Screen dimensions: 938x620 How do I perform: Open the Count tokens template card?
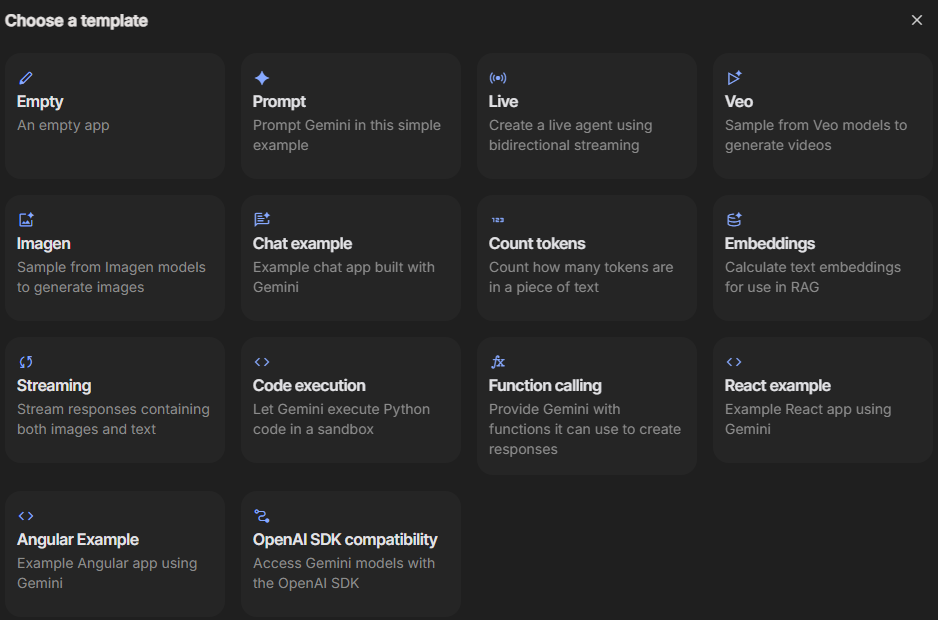coord(587,258)
